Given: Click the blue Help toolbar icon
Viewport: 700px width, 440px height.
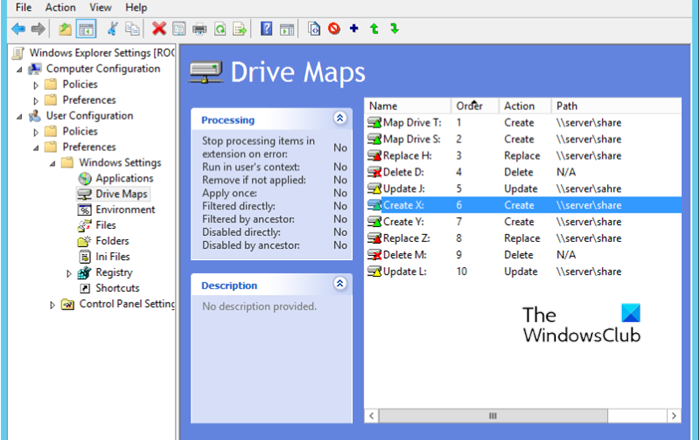Looking at the screenshot, I should [x=266, y=29].
